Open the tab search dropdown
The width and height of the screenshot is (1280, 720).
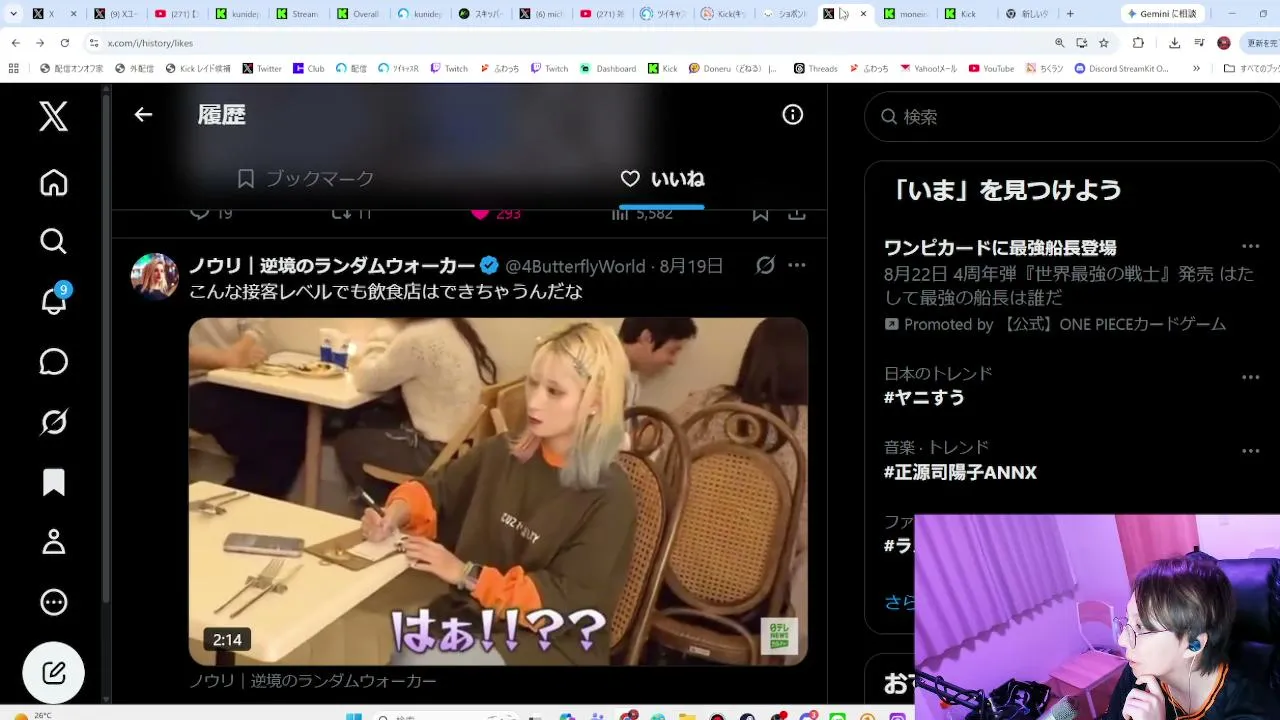click(14, 14)
